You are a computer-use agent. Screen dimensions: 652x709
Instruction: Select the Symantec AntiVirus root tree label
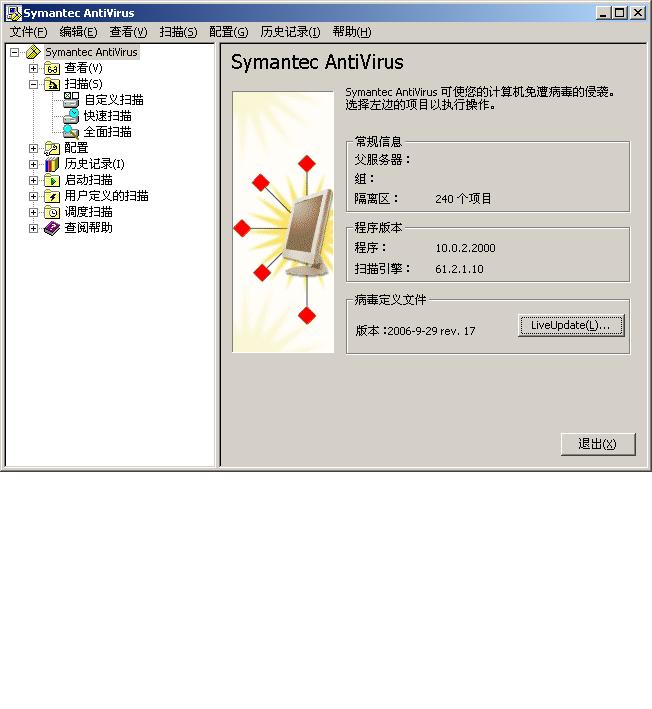(x=91, y=52)
